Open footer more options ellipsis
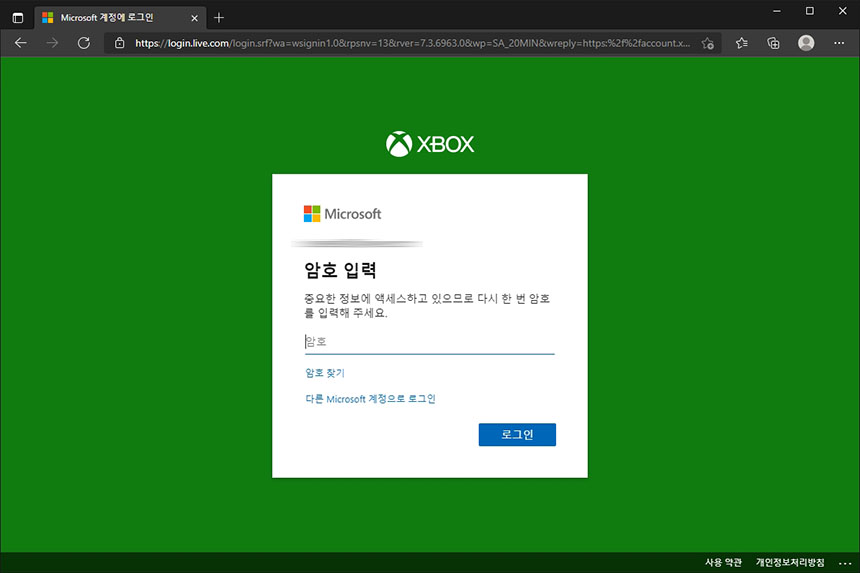Screen dimensions: 860x573 point(845,563)
